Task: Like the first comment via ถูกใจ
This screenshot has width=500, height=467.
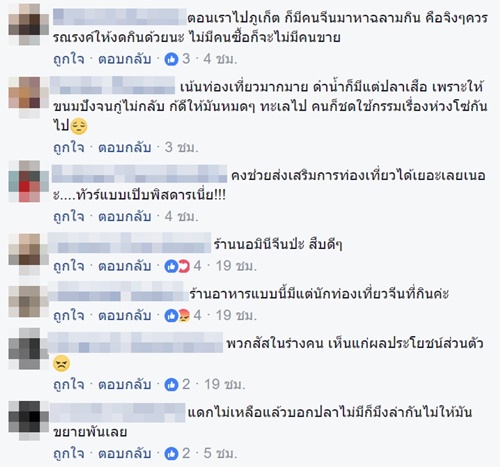Action: click(69, 59)
